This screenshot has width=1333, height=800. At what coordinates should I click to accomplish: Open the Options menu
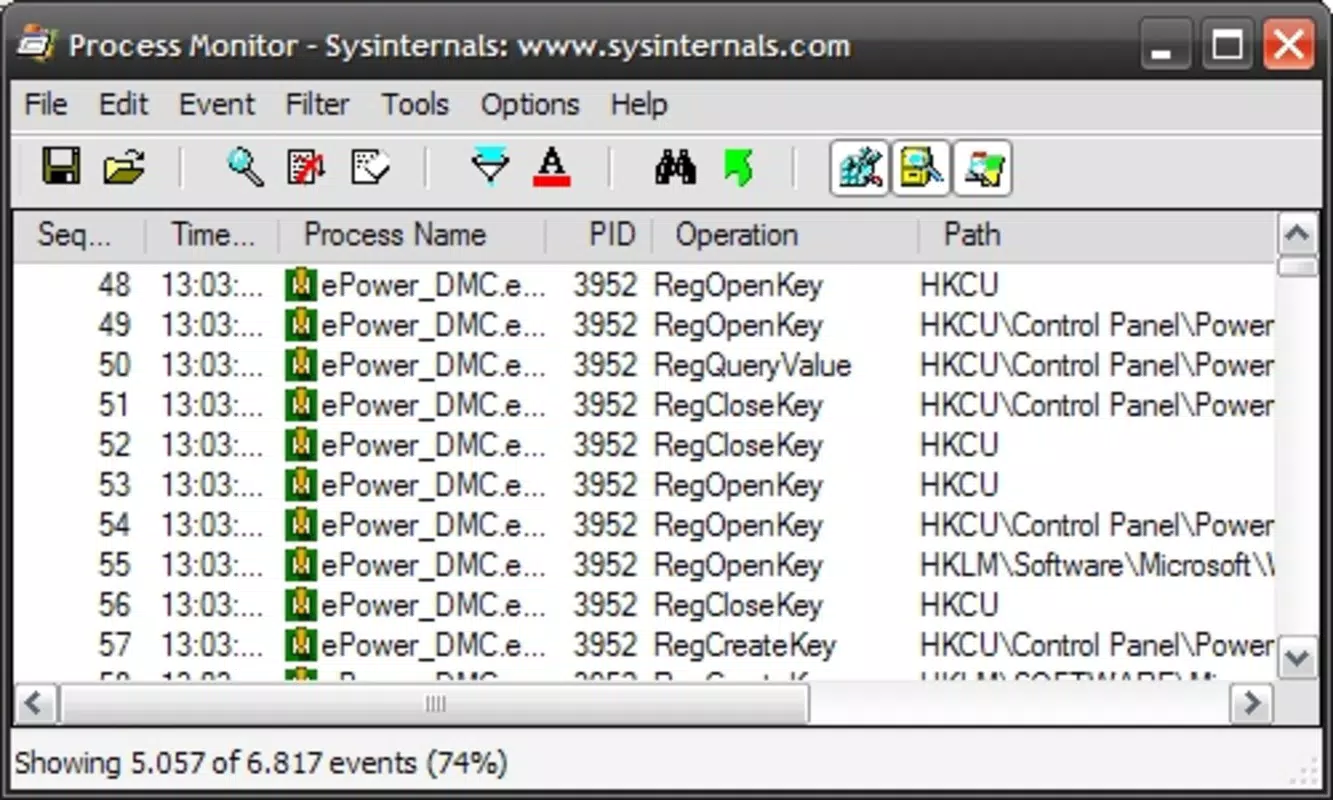click(x=530, y=104)
